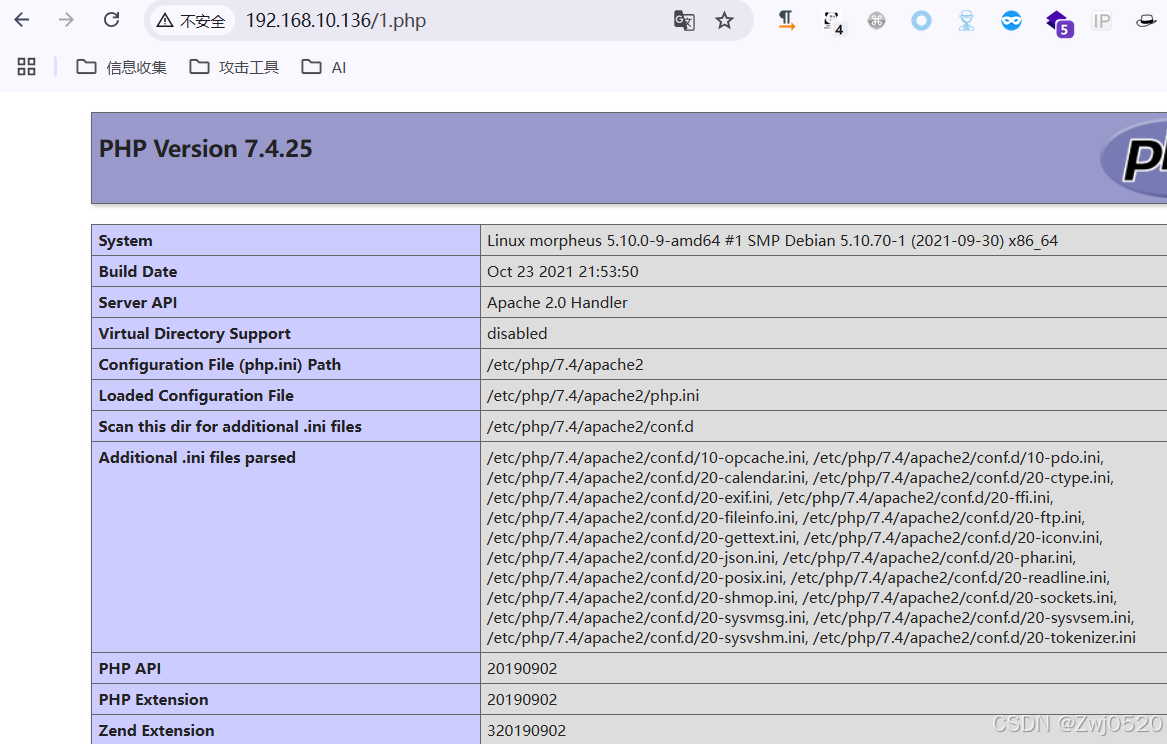Go back to the previous page
Viewport: 1167px width, 744px height.
coord(22,20)
